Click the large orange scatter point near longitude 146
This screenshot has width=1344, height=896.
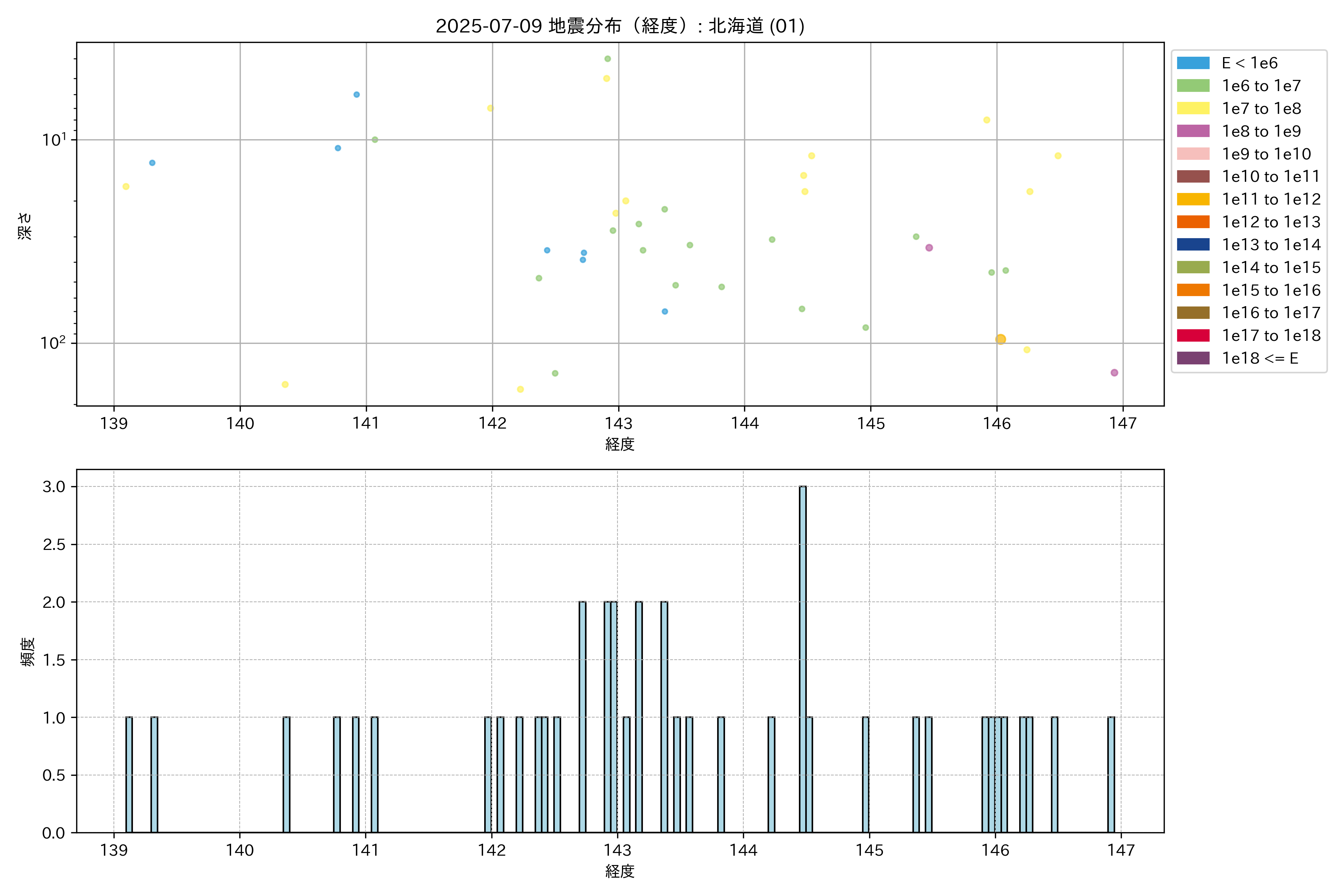tap(1000, 339)
